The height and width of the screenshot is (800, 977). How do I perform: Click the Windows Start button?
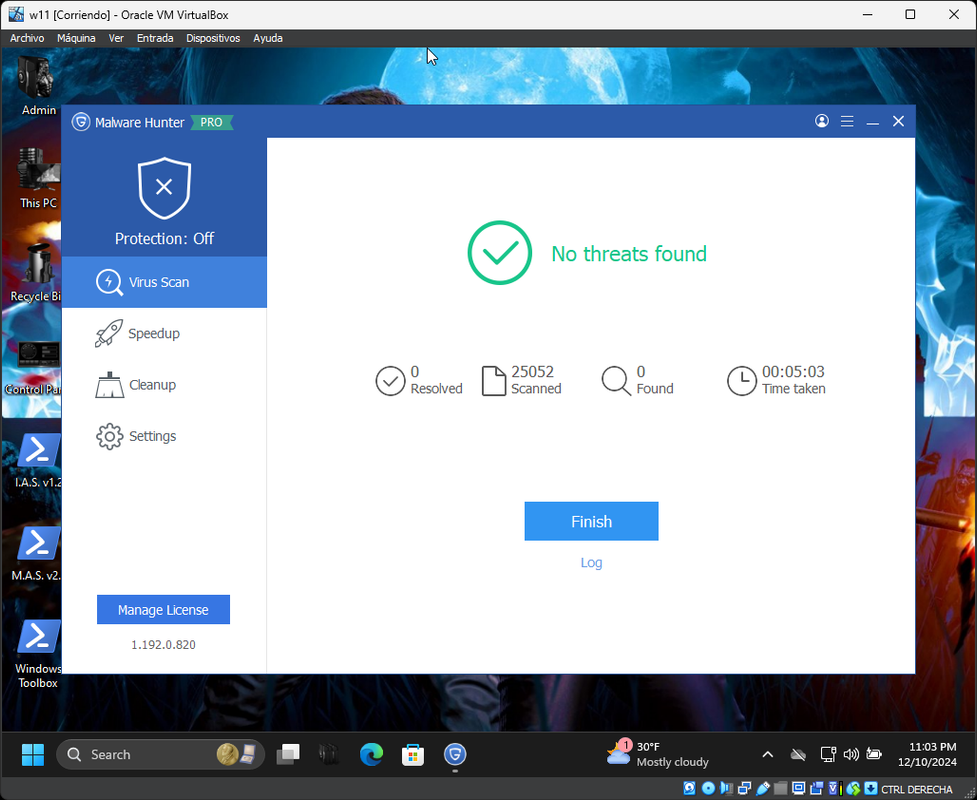coord(32,755)
